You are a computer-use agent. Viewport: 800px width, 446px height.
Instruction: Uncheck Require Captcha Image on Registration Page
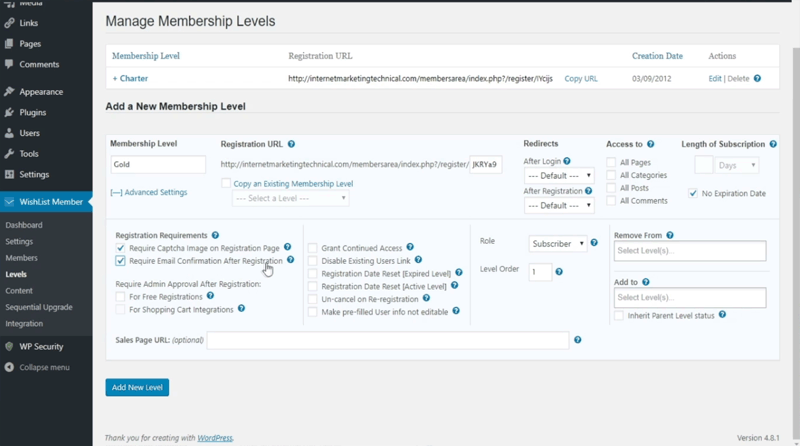(x=121, y=247)
